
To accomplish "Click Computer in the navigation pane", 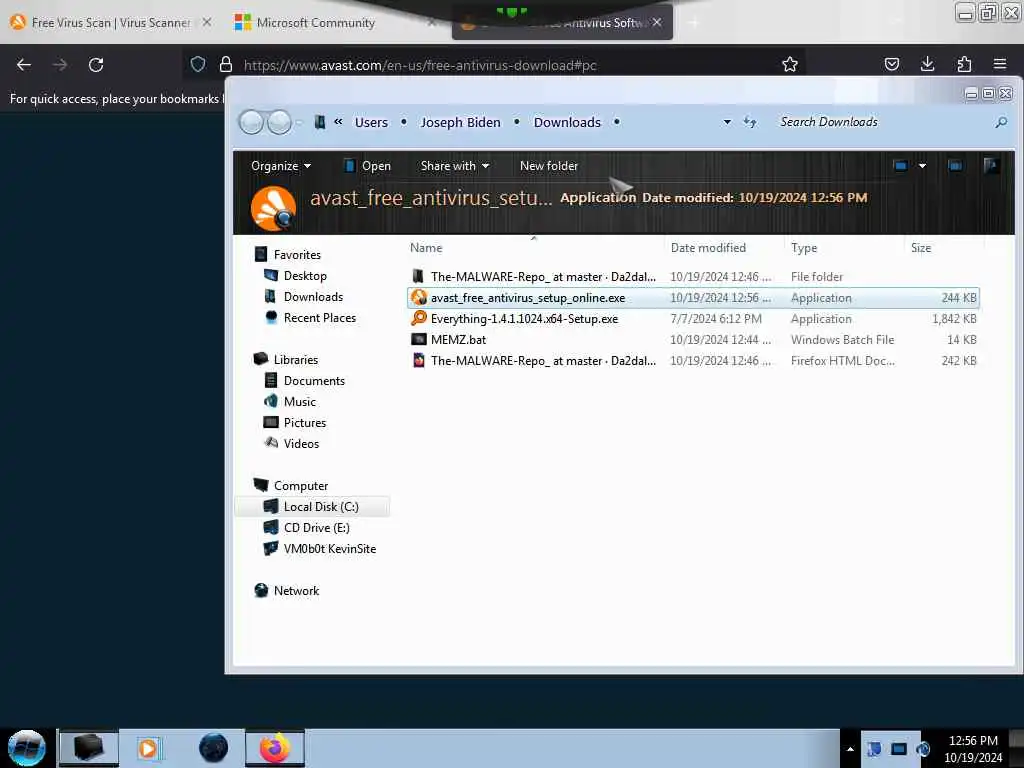I will tap(300, 486).
